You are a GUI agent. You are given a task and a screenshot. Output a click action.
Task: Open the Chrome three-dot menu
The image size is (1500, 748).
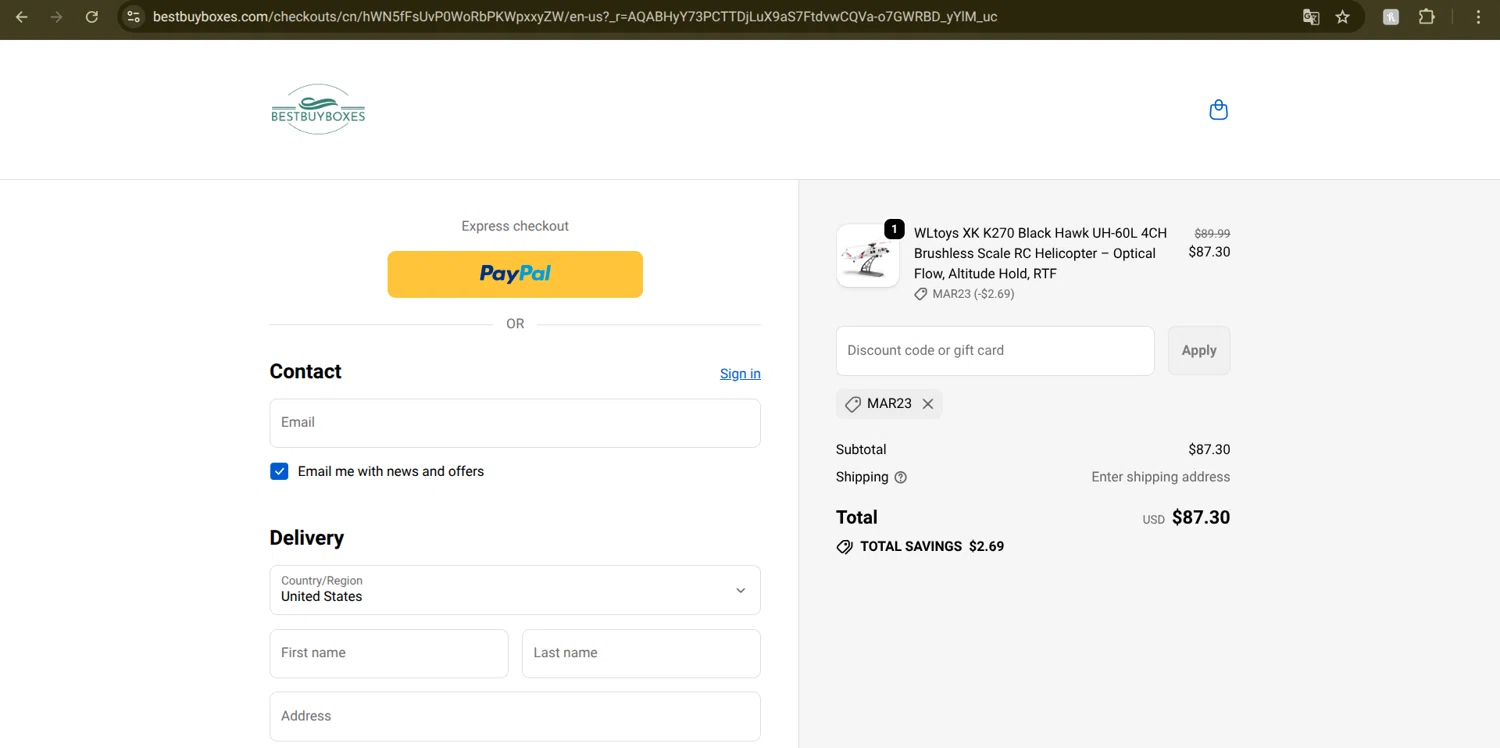click(x=1478, y=17)
